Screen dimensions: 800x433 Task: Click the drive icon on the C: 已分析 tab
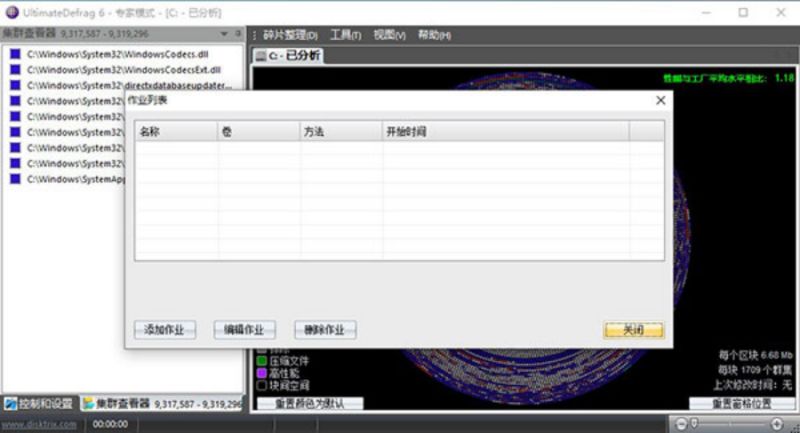[x=261, y=56]
